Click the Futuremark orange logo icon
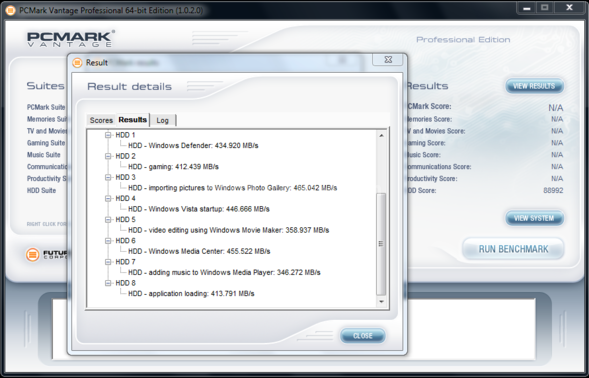This screenshot has height=378, width=589. tap(33, 254)
